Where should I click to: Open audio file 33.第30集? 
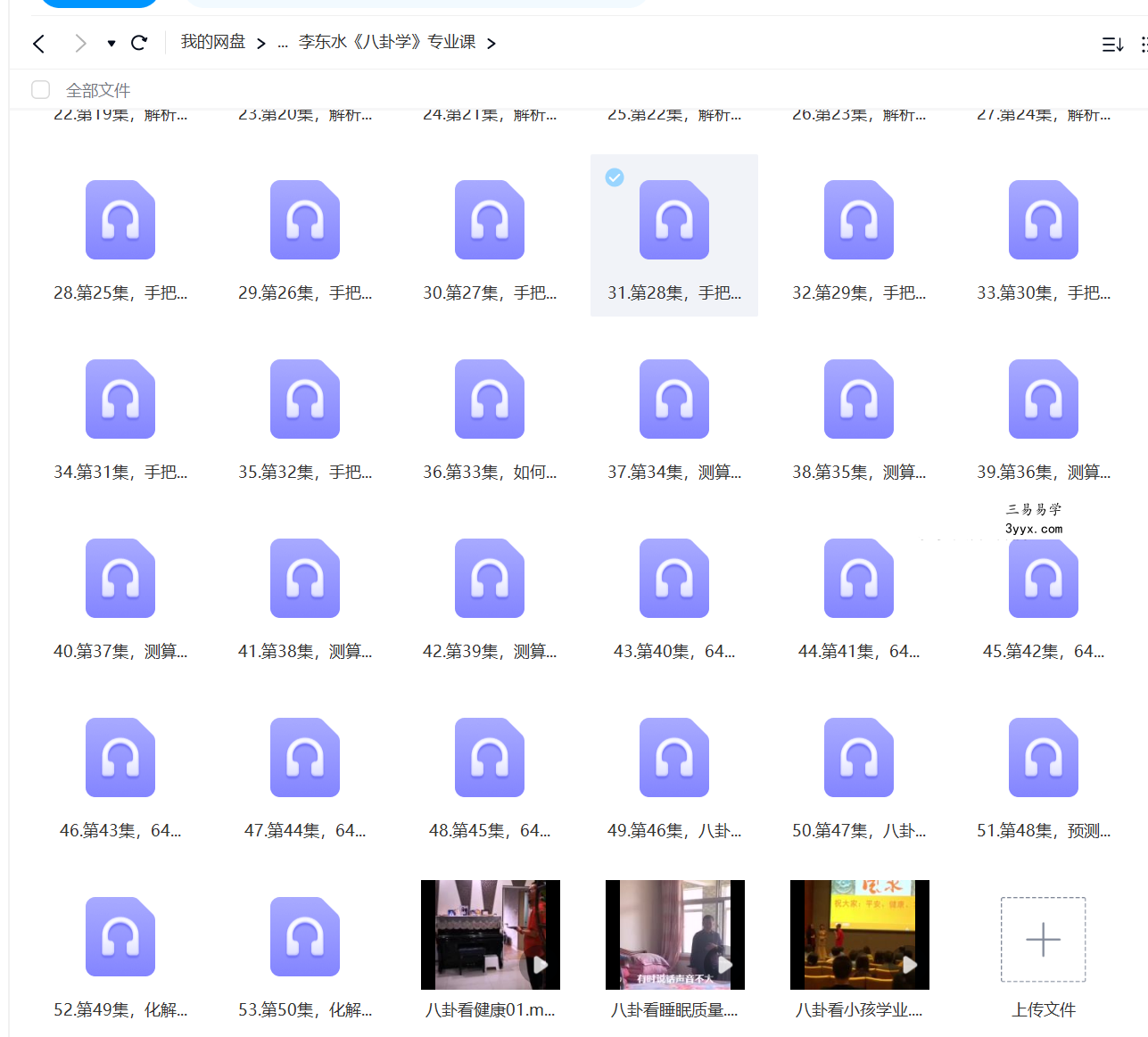pos(1044,220)
